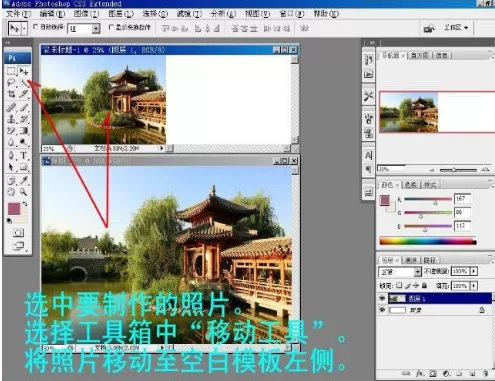Open Bridge from the options bar
The image size is (495, 381).
pos(429,28)
